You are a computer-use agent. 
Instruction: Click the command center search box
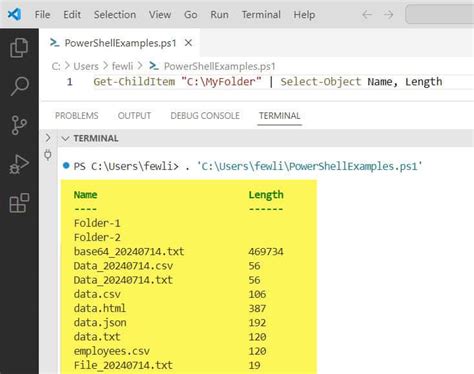(x=440, y=15)
